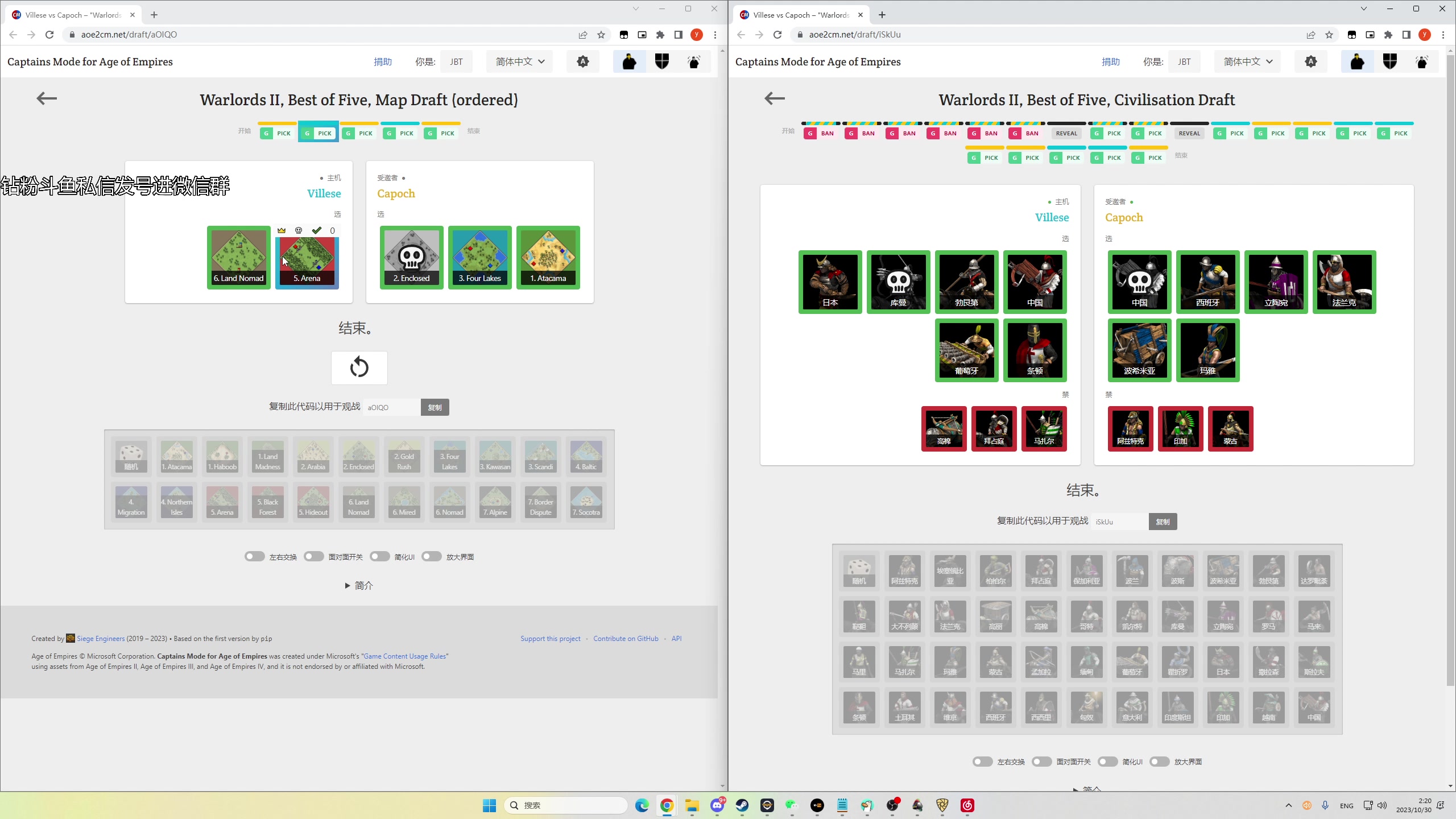This screenshot has width=1456, height=819.
Task: Enable 简化UI switch in Map Draft page
Action: pyautogui.click(x=379, y=556)
